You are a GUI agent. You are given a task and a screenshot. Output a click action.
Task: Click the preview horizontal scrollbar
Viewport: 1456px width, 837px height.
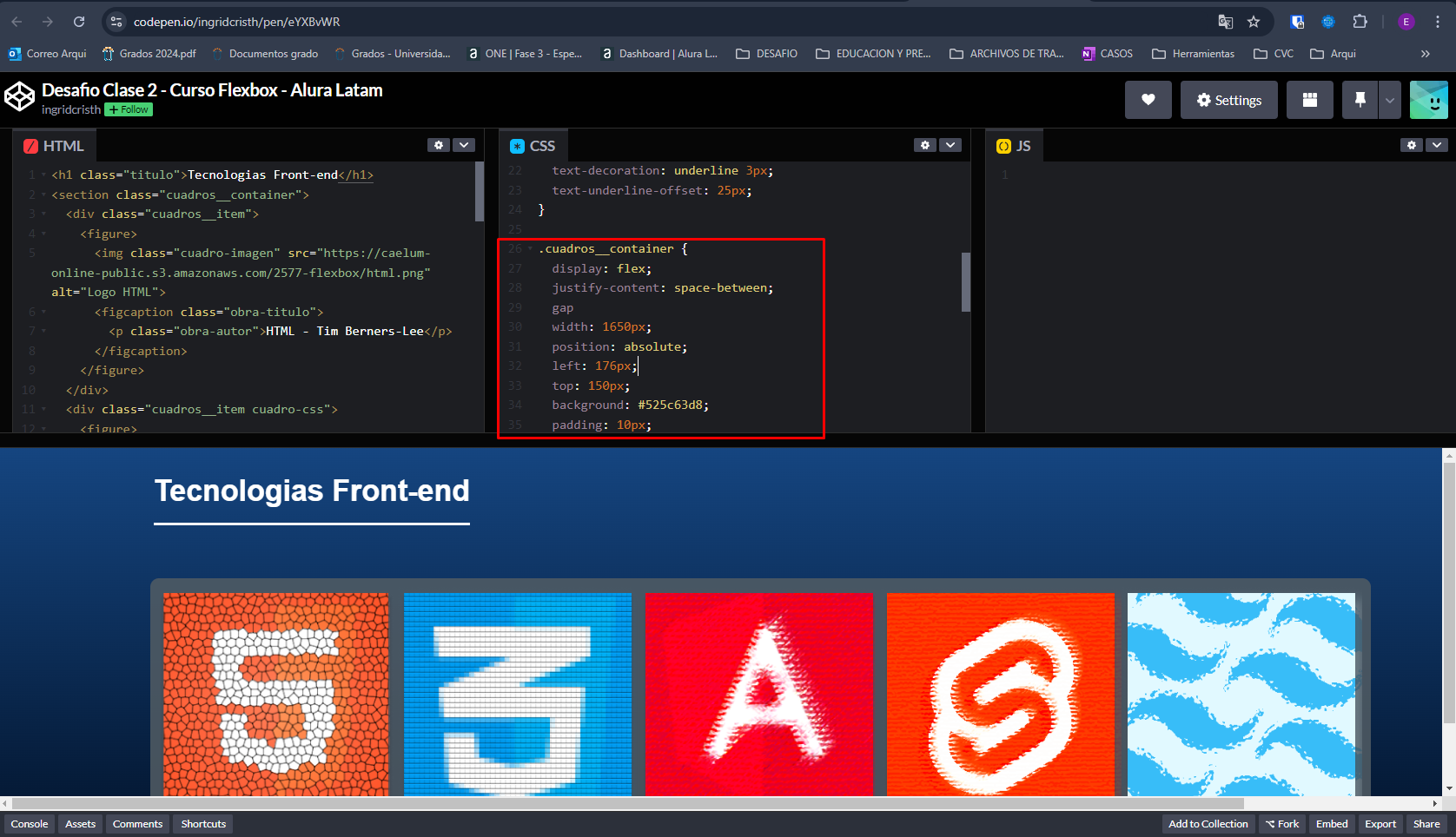point(627,803)
